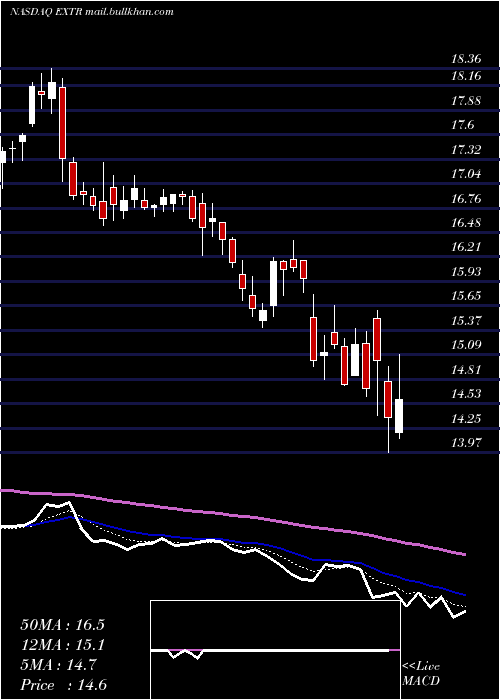The height and width of the screenshot is (700, 500).
Task: Click the 17.04 price axis label
Action: pyautogui.click(x=466, y=174)
